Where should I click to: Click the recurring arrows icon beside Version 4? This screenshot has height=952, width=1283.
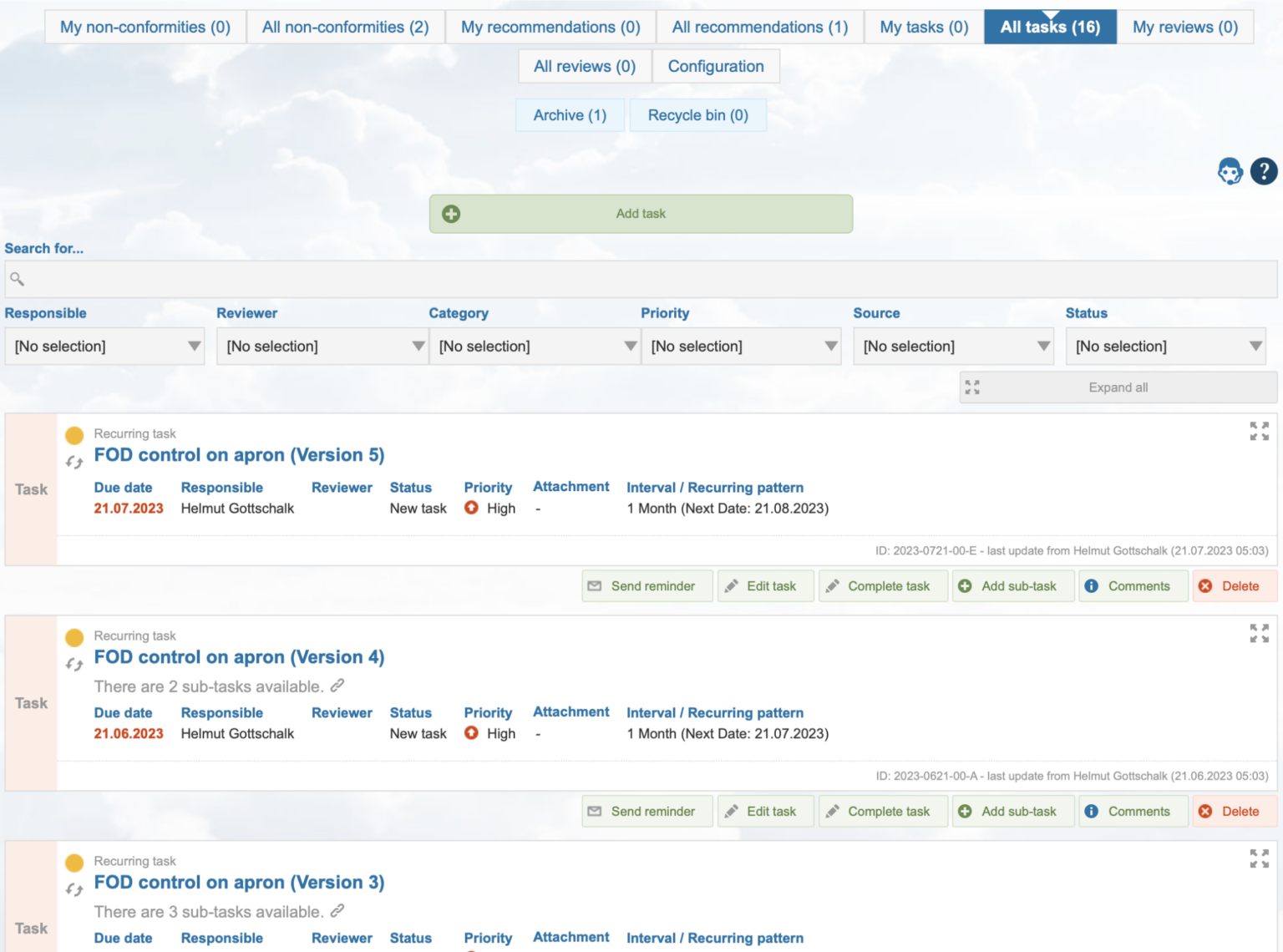tap(74, 664)
